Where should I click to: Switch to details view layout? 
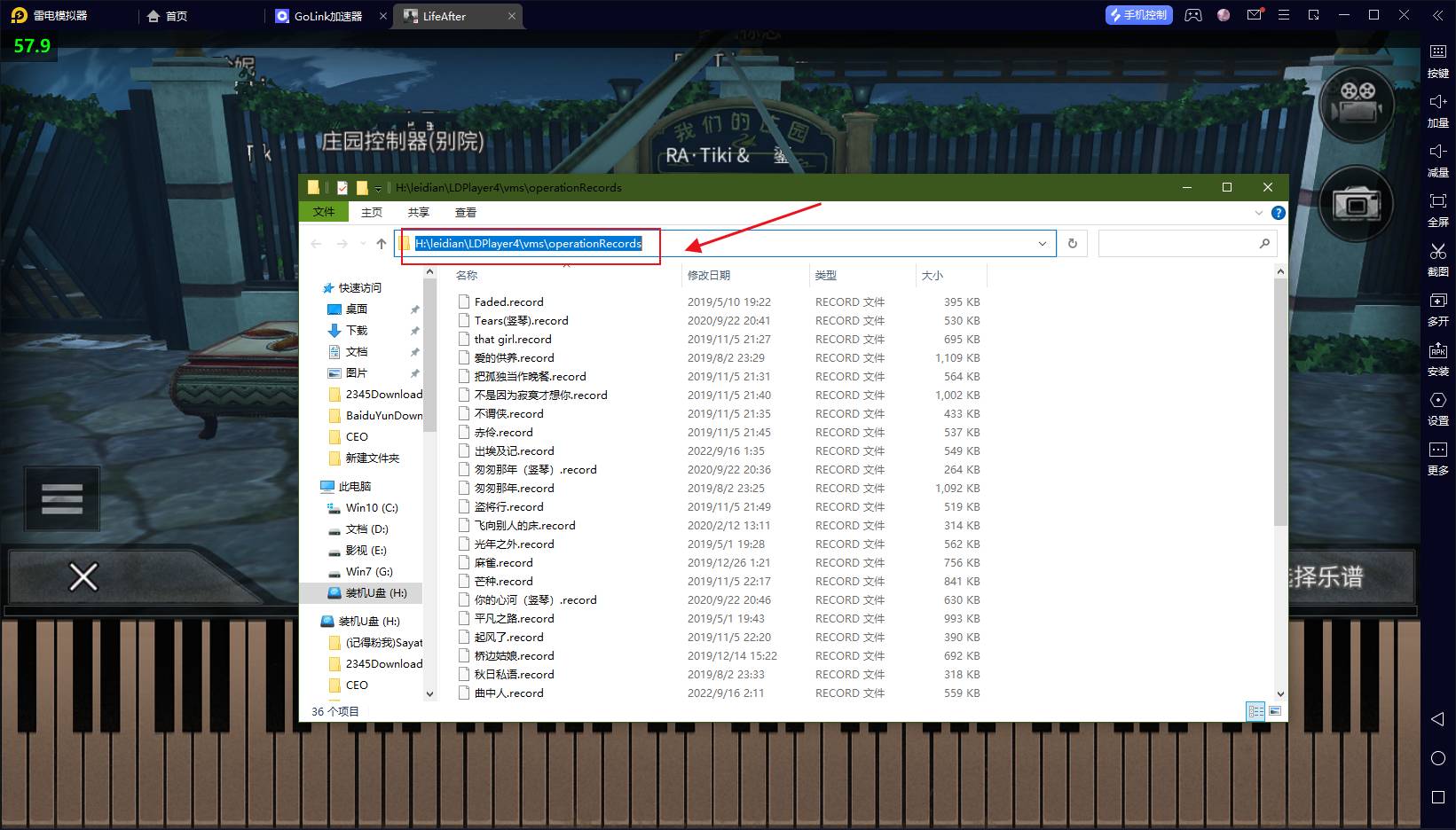coord(1255,711)
